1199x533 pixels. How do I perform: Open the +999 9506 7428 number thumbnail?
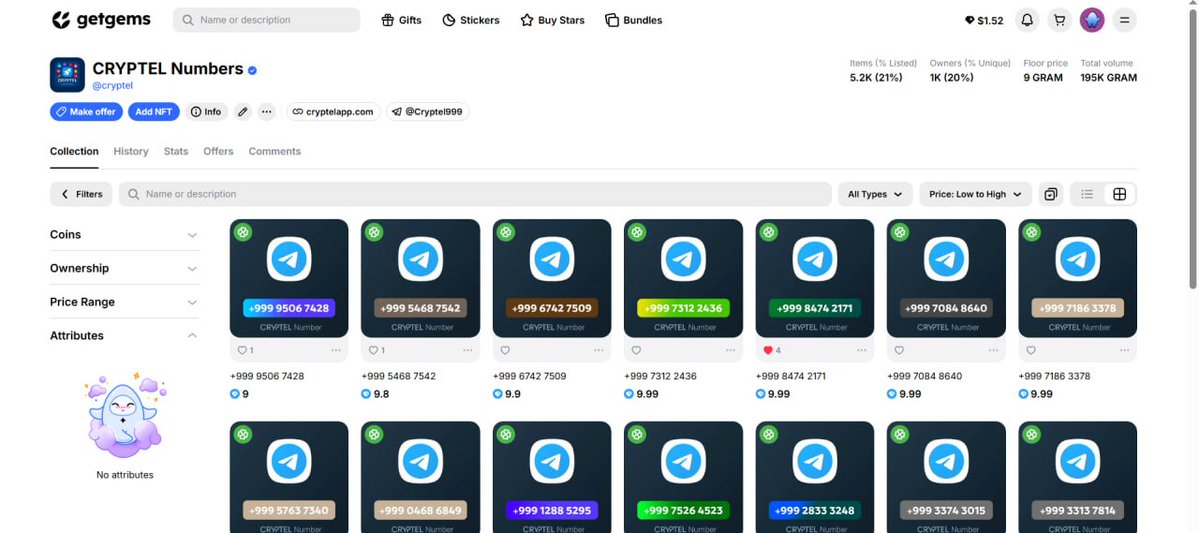(x=289, y=278)
